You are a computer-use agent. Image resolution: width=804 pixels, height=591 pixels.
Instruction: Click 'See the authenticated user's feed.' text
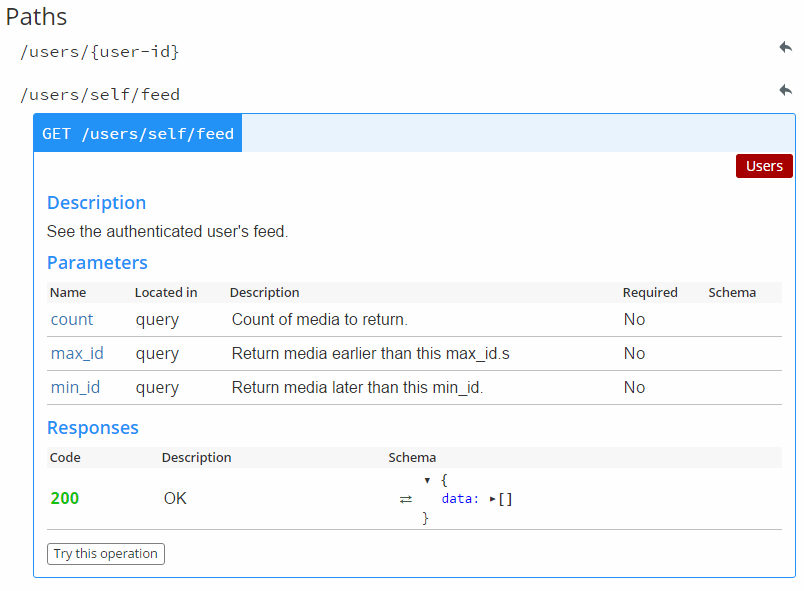168,231
